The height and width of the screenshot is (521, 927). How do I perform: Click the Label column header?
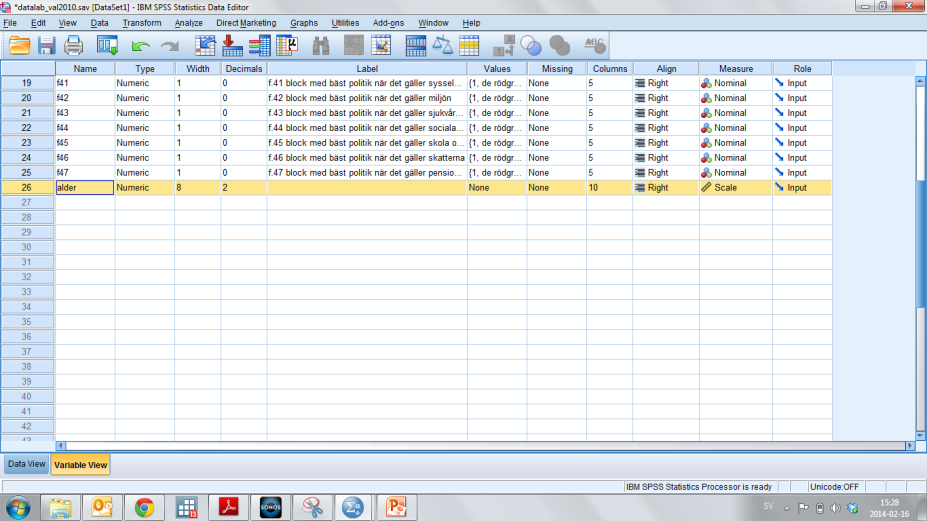pyautogui.click(x=367, y=69)
